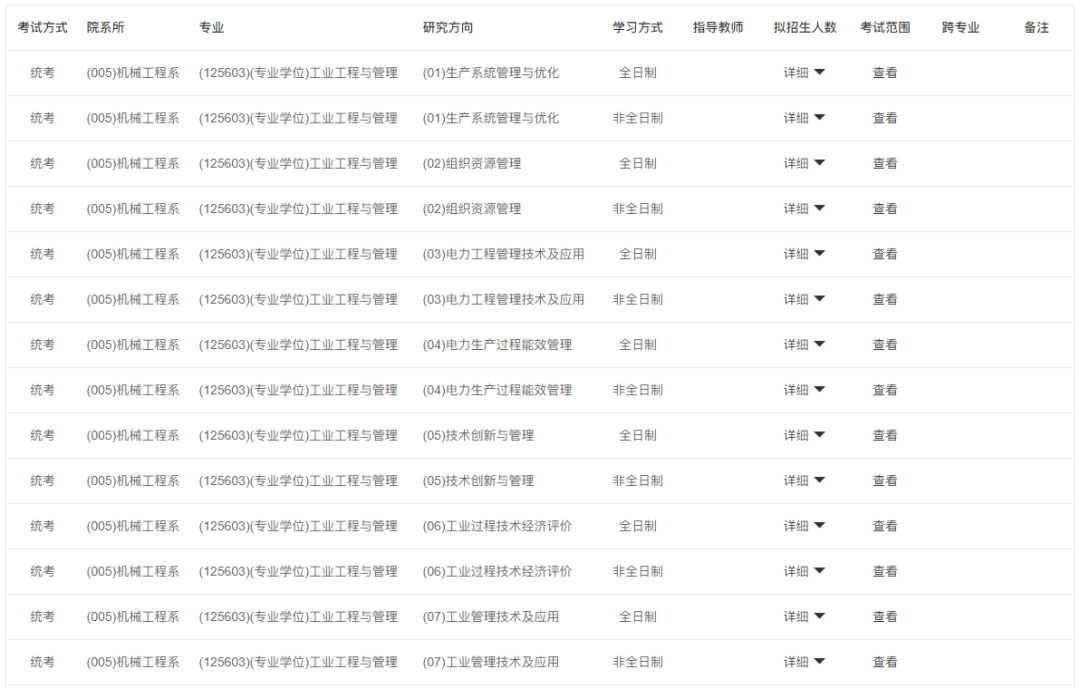Viewport: 1080px width, 689px height.
Task: Show 详细 for part-time (05)技术创新与管理
Action: click(804, 481)
